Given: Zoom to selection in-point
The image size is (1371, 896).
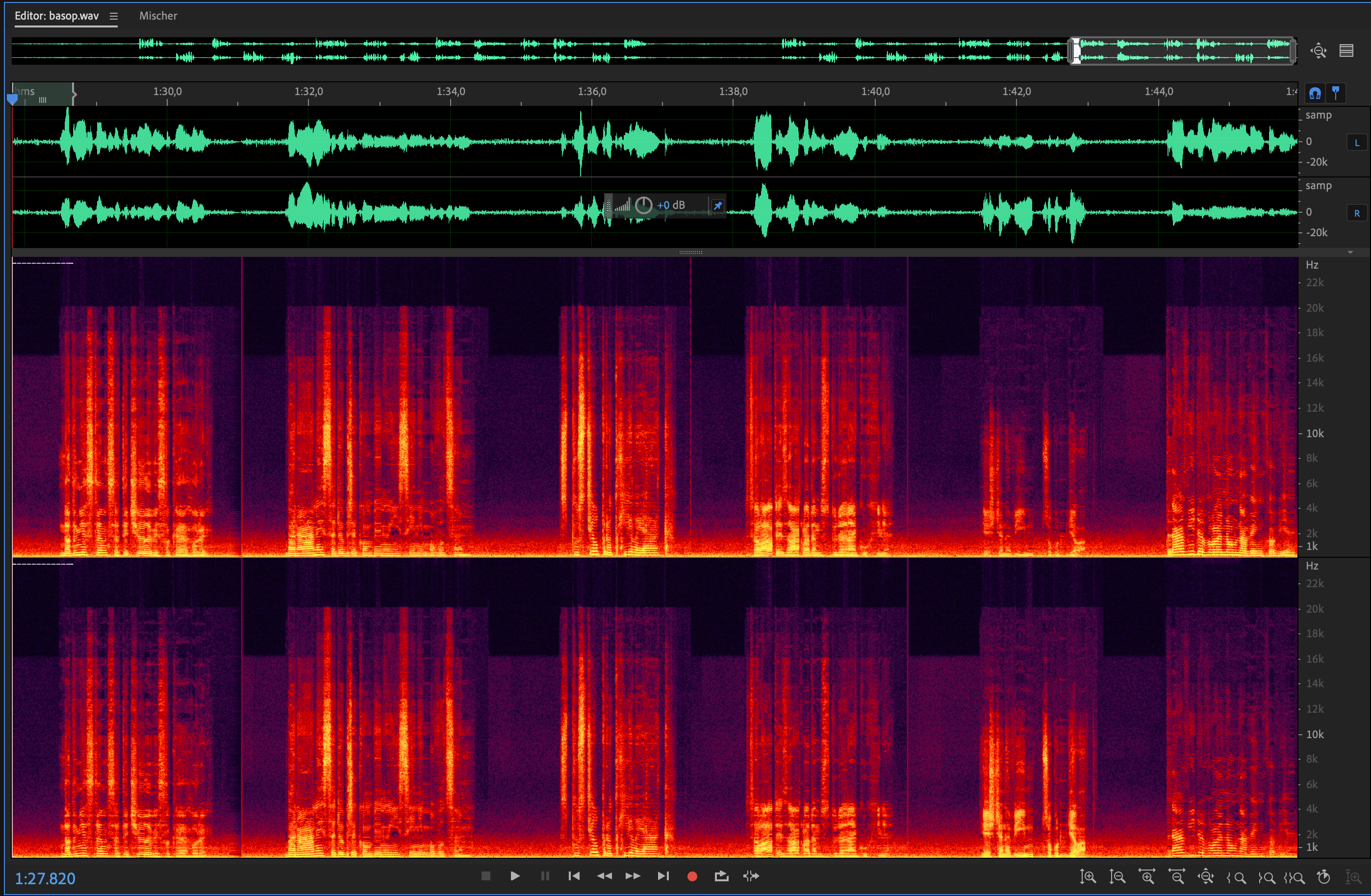Looking at the screenshot, I should coord(1236,877).
